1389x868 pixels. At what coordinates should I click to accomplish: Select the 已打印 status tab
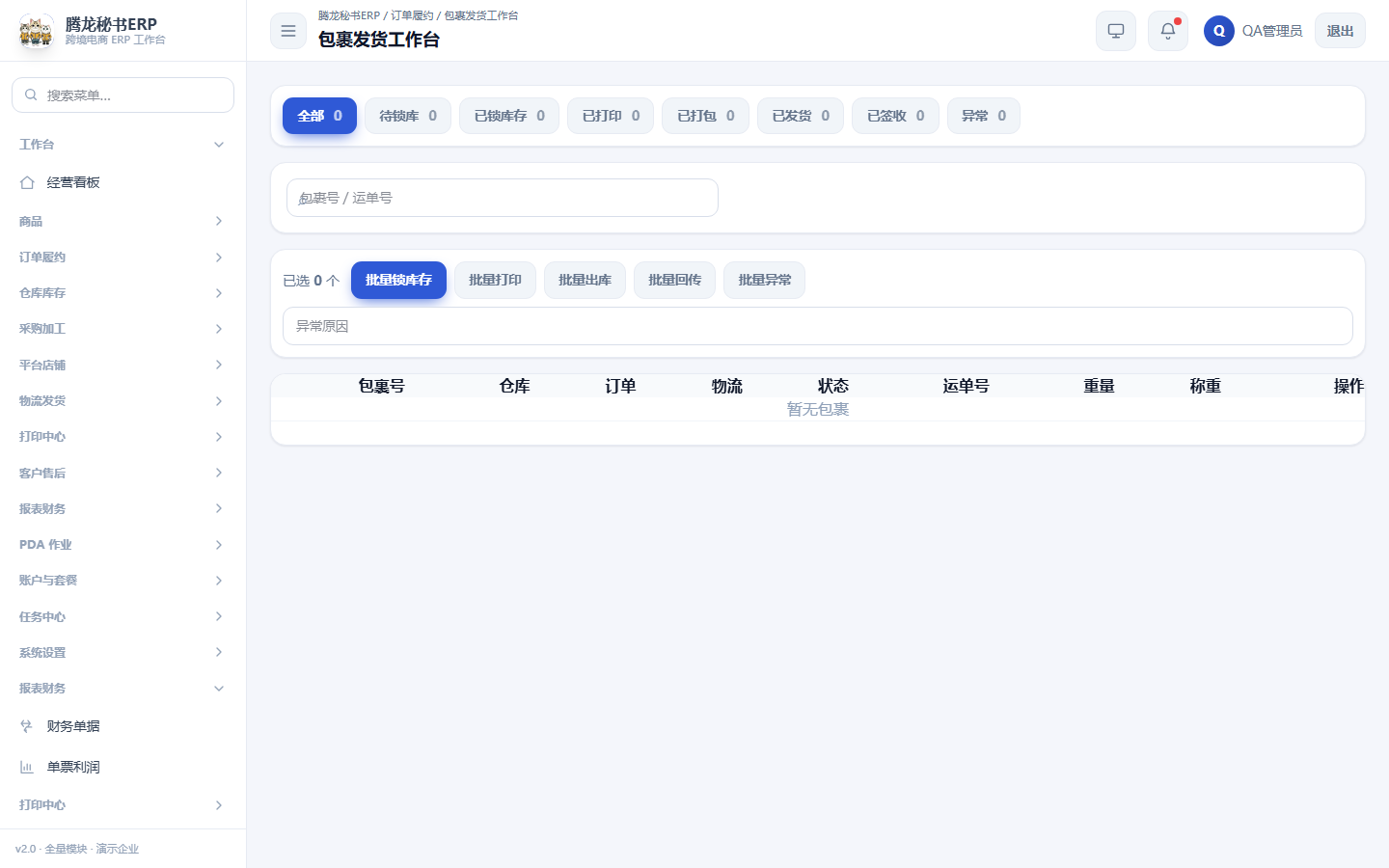611,116
